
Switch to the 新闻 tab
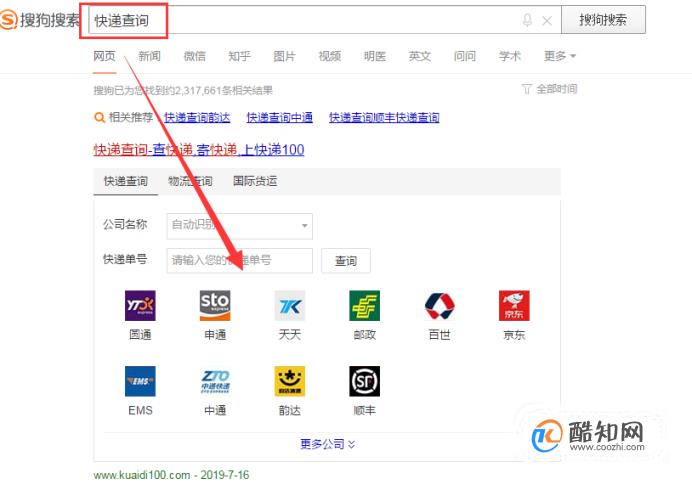click(x=149, y=56)
